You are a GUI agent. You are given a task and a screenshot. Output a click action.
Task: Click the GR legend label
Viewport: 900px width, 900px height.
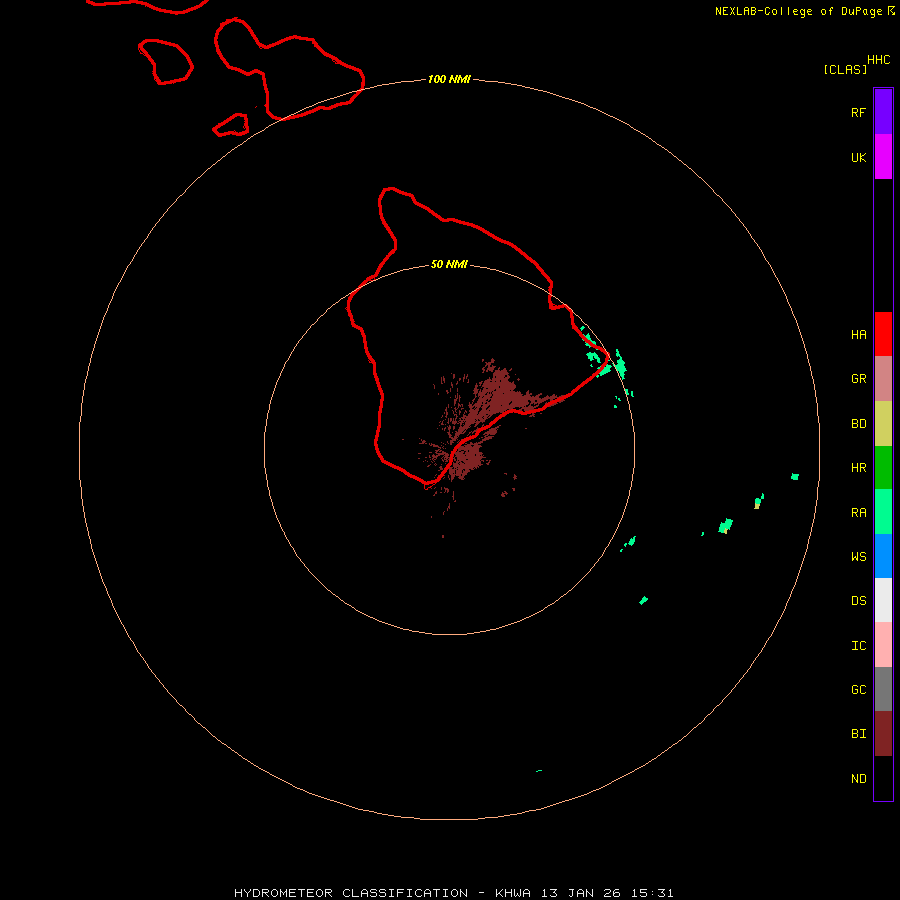click(x=858, y=379)
